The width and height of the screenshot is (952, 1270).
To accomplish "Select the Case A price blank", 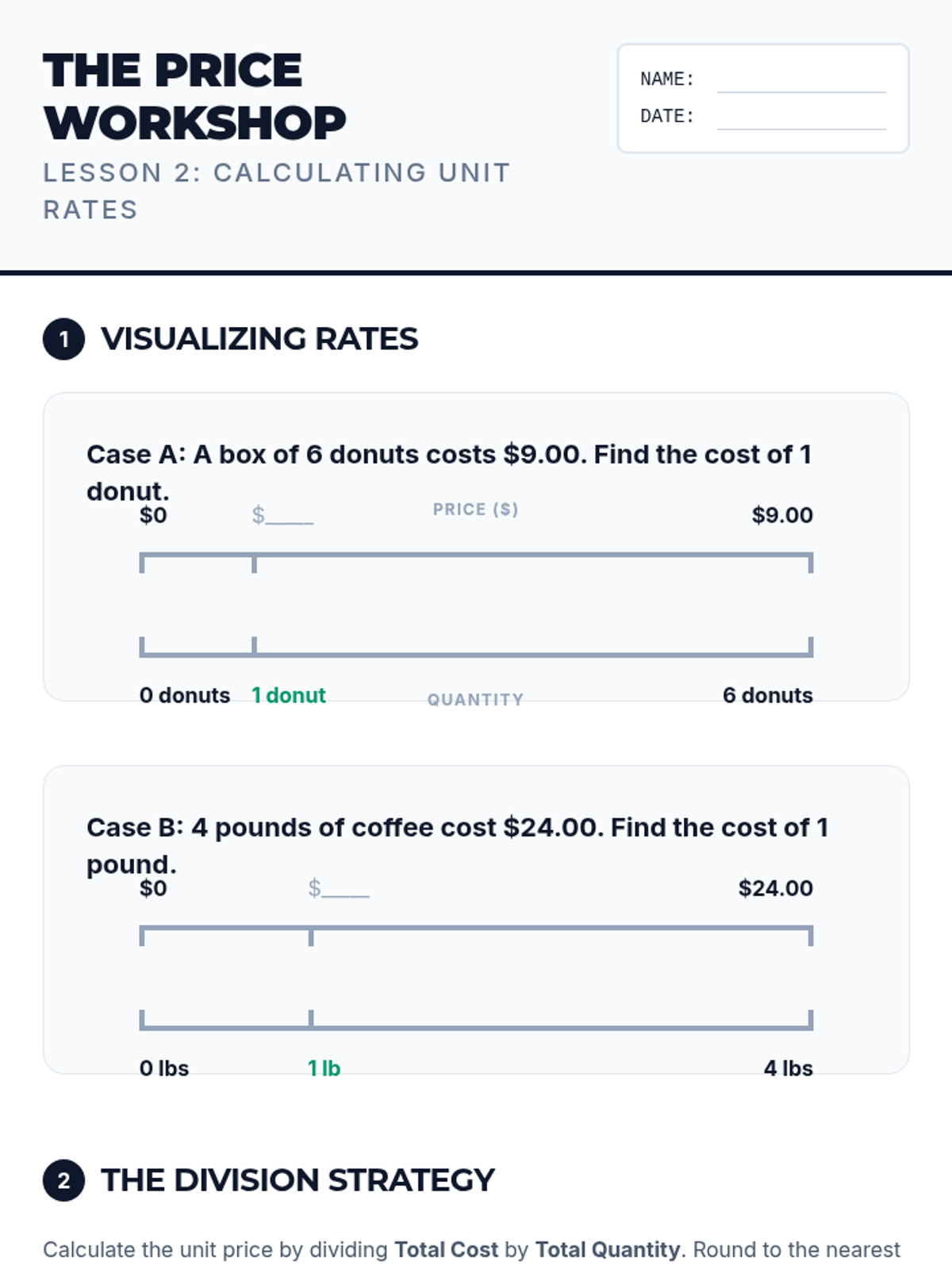I will pos(283,516).
